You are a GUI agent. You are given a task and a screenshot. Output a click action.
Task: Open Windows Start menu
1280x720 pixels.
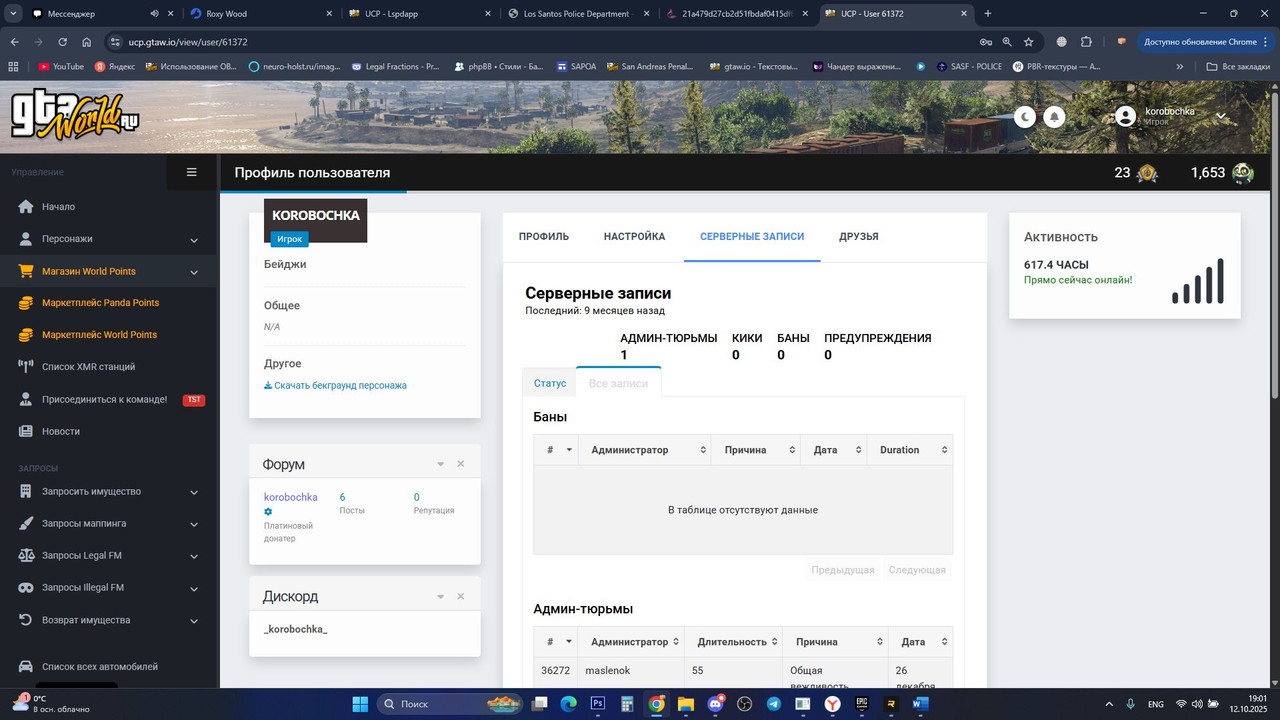(360, 704)
